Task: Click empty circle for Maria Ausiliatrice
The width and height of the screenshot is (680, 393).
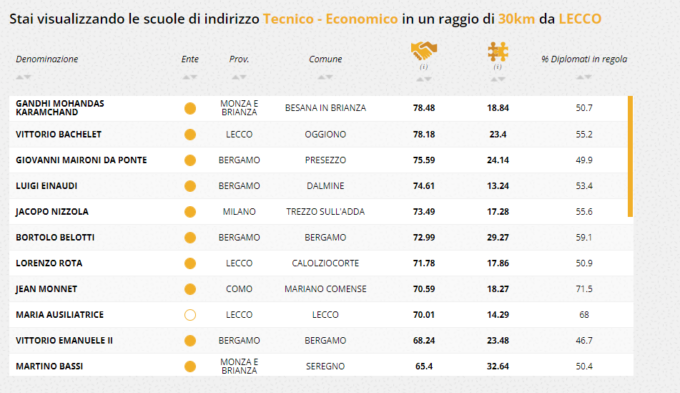Action: (x=190, y=315)
